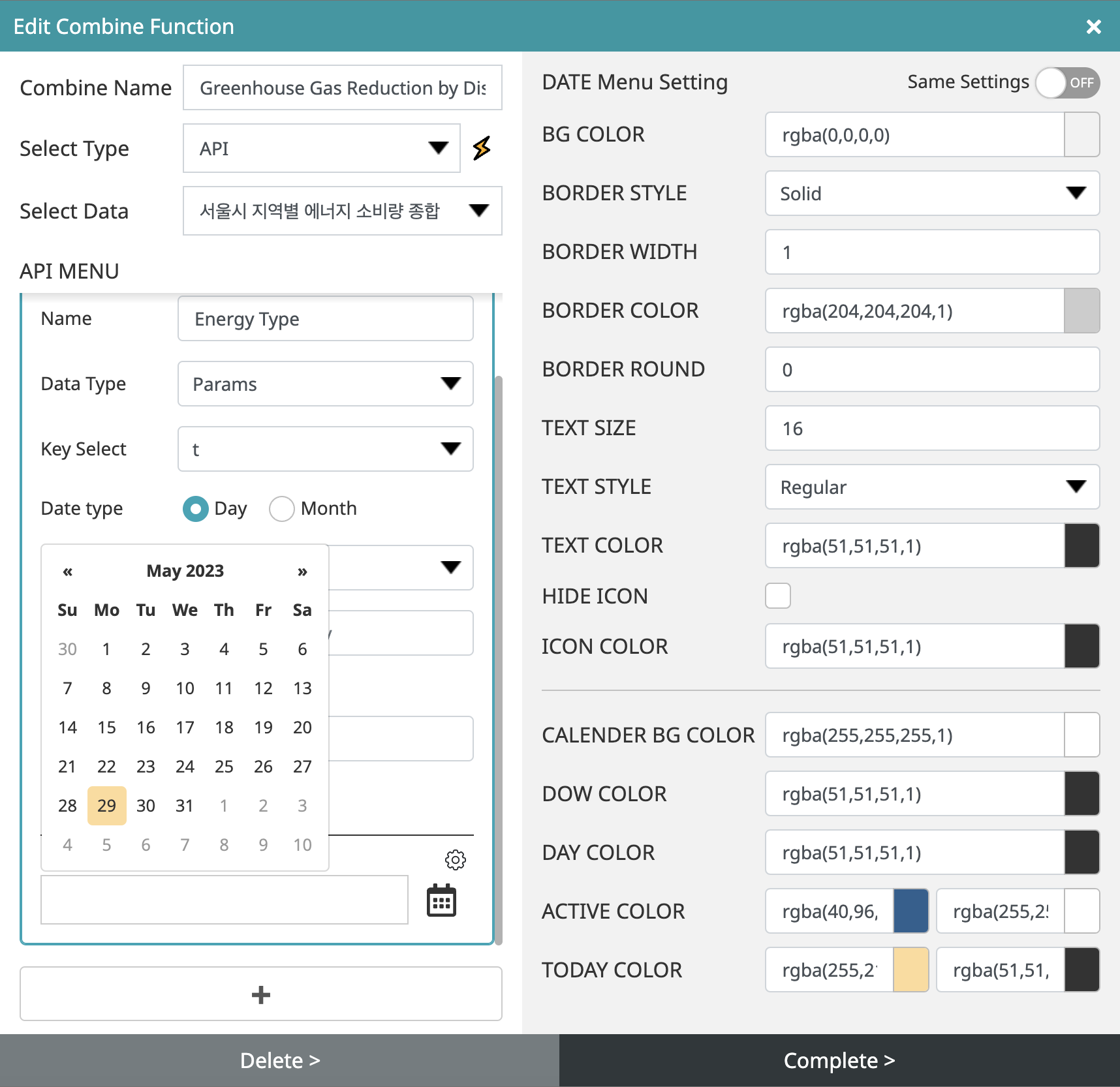Viewport: 1120px width, 1087px height.
Task: Open the Select Type API dropdown
Action: (x=322, y=148)
